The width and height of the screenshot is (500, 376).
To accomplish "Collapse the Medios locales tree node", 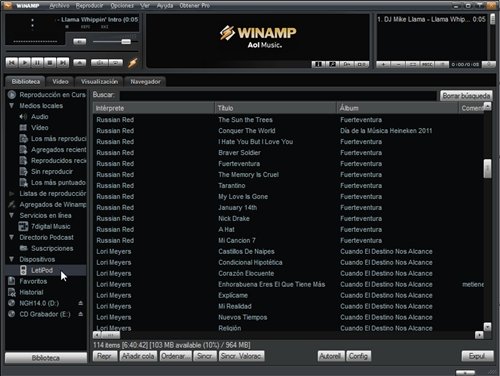I will click(12, 106).
